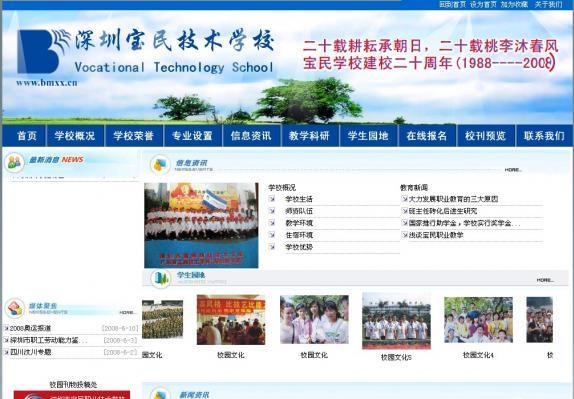This screenshot has height=399, width=574.
Task: Select 联系我们 in the navigation bar
Action: [544, 136]
